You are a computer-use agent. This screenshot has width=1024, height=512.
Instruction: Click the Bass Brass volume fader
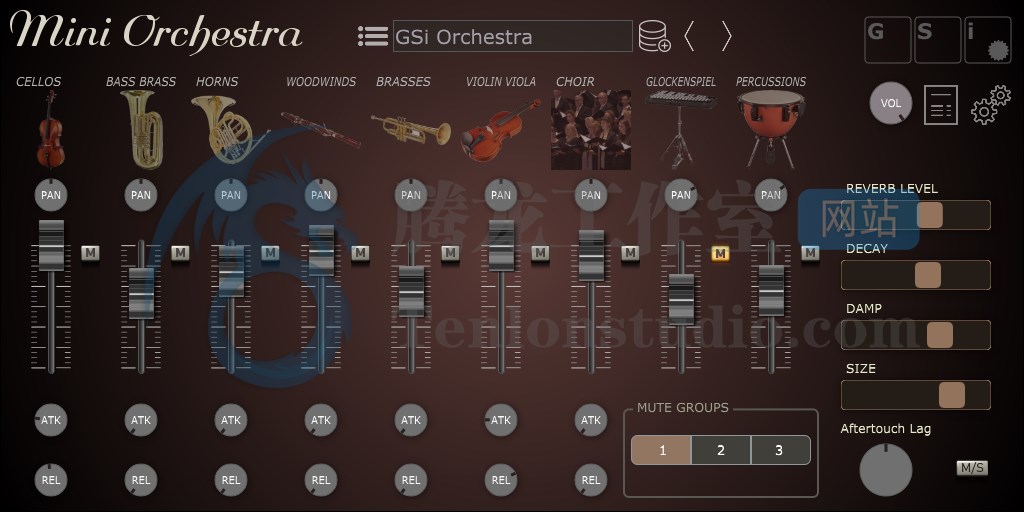click(x=141, y=293)
